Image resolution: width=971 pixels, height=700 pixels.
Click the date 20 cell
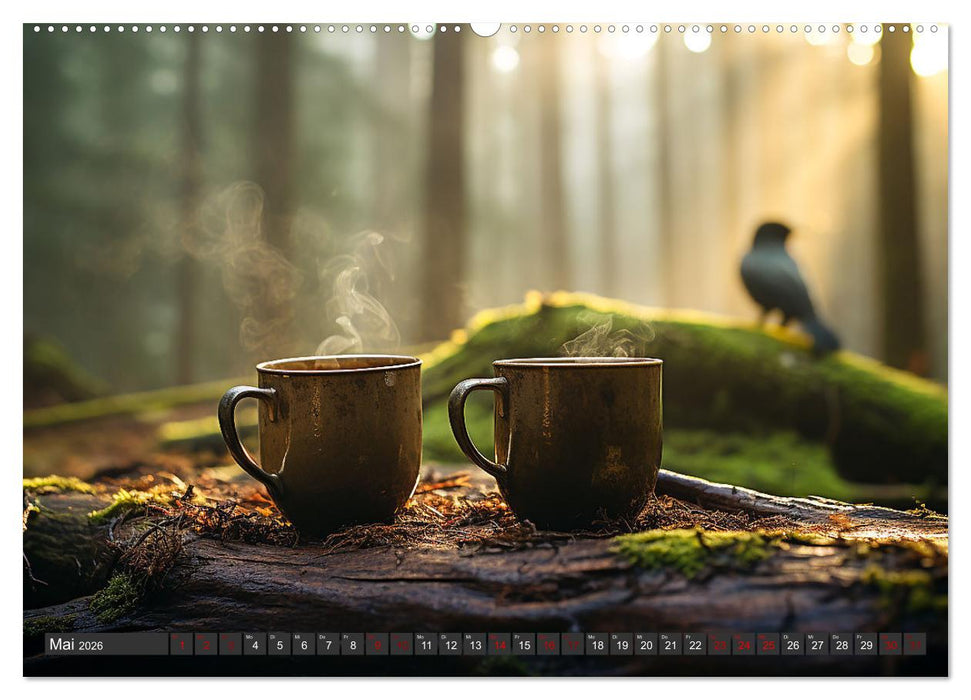646,644
